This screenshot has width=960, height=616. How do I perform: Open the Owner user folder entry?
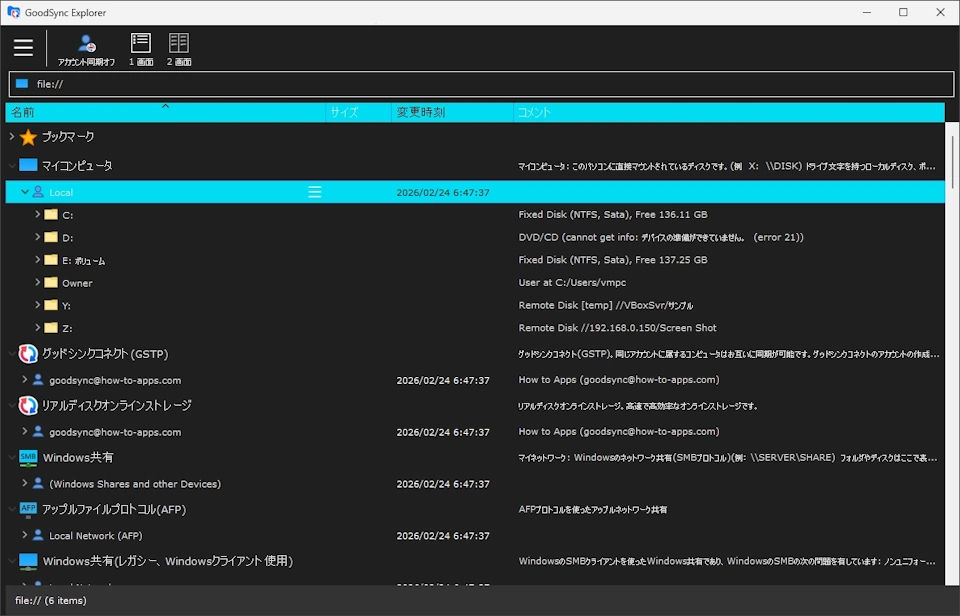(75, 282)
